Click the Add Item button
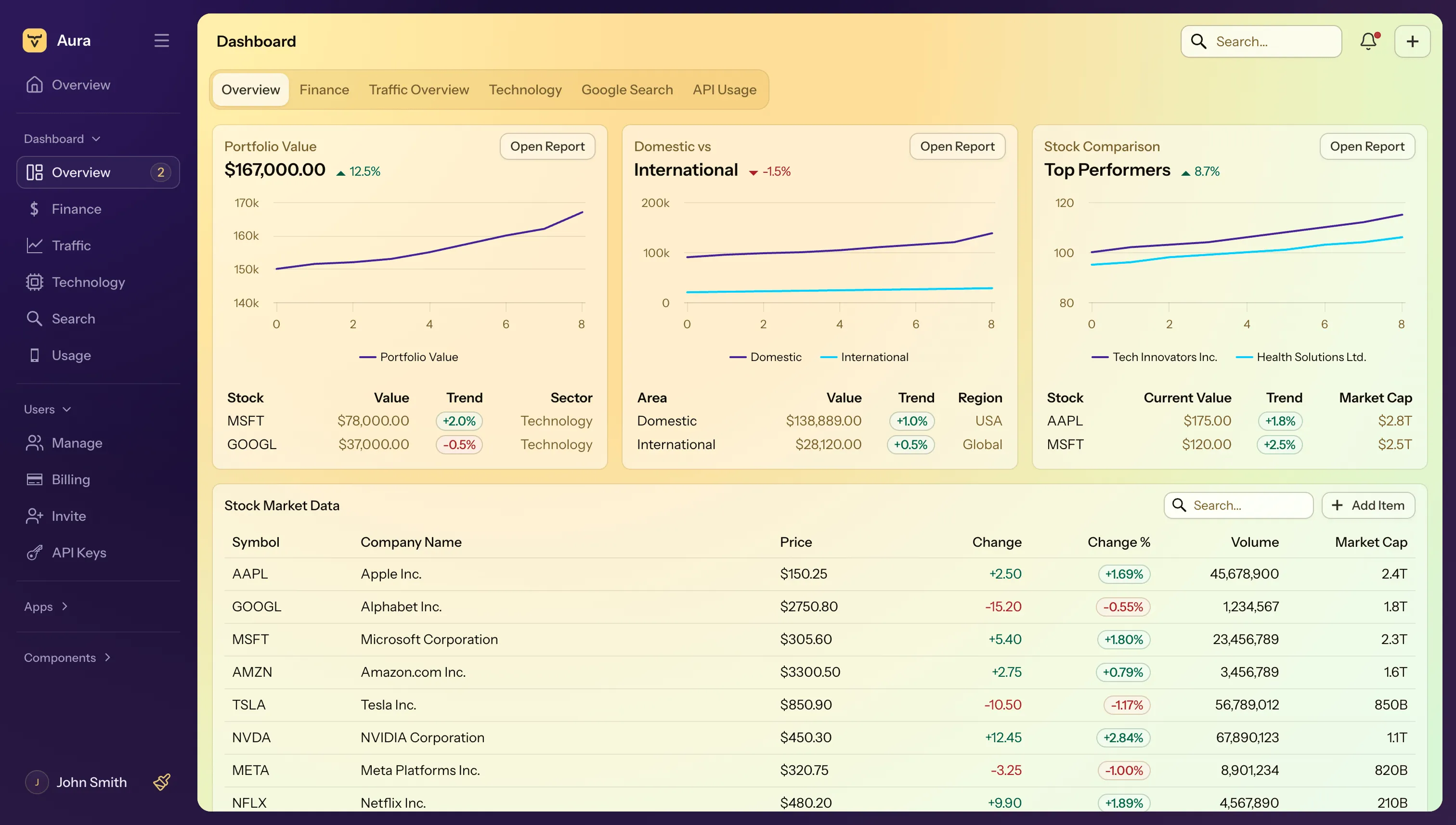Screen dimensions: 1456x825 pos(1368,505)
